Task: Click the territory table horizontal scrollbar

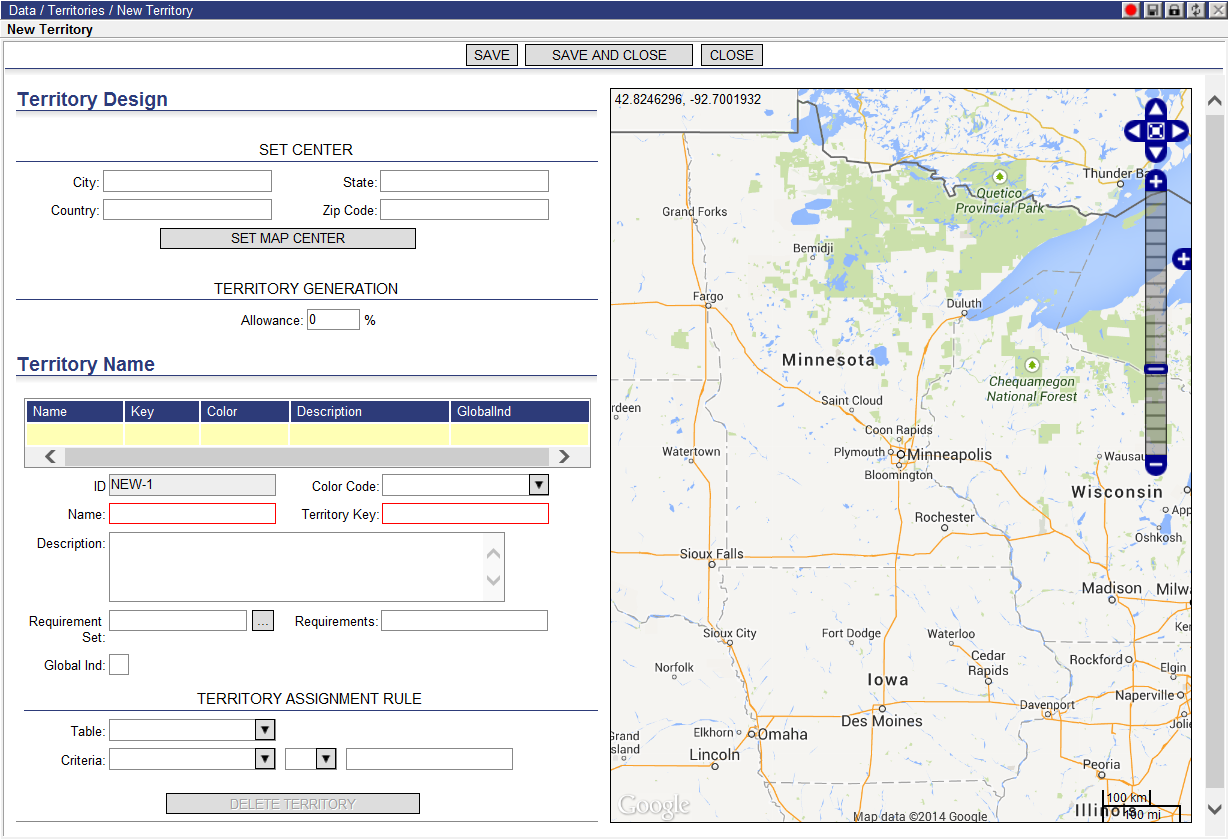Action: click(x=307, y=457)
